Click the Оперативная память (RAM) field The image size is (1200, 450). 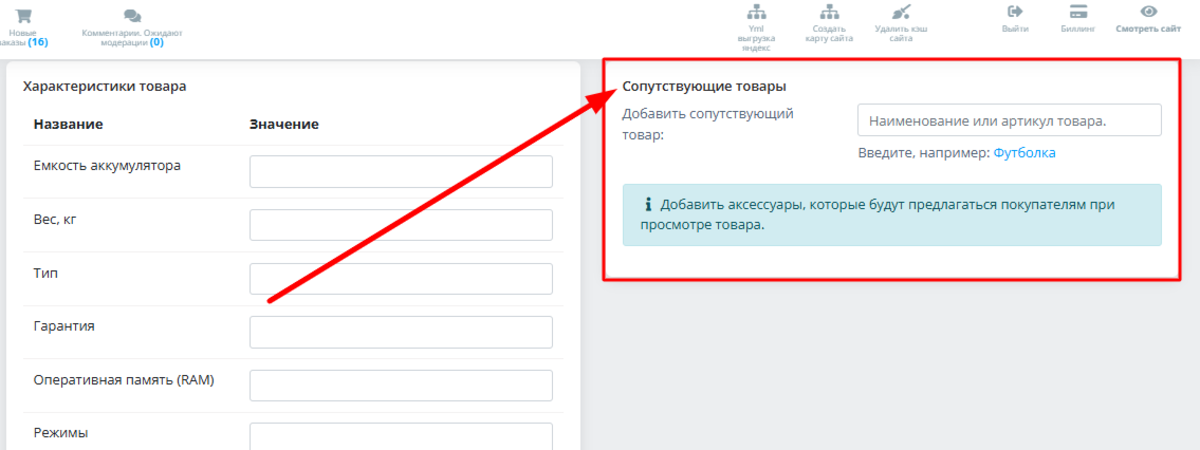401,386
